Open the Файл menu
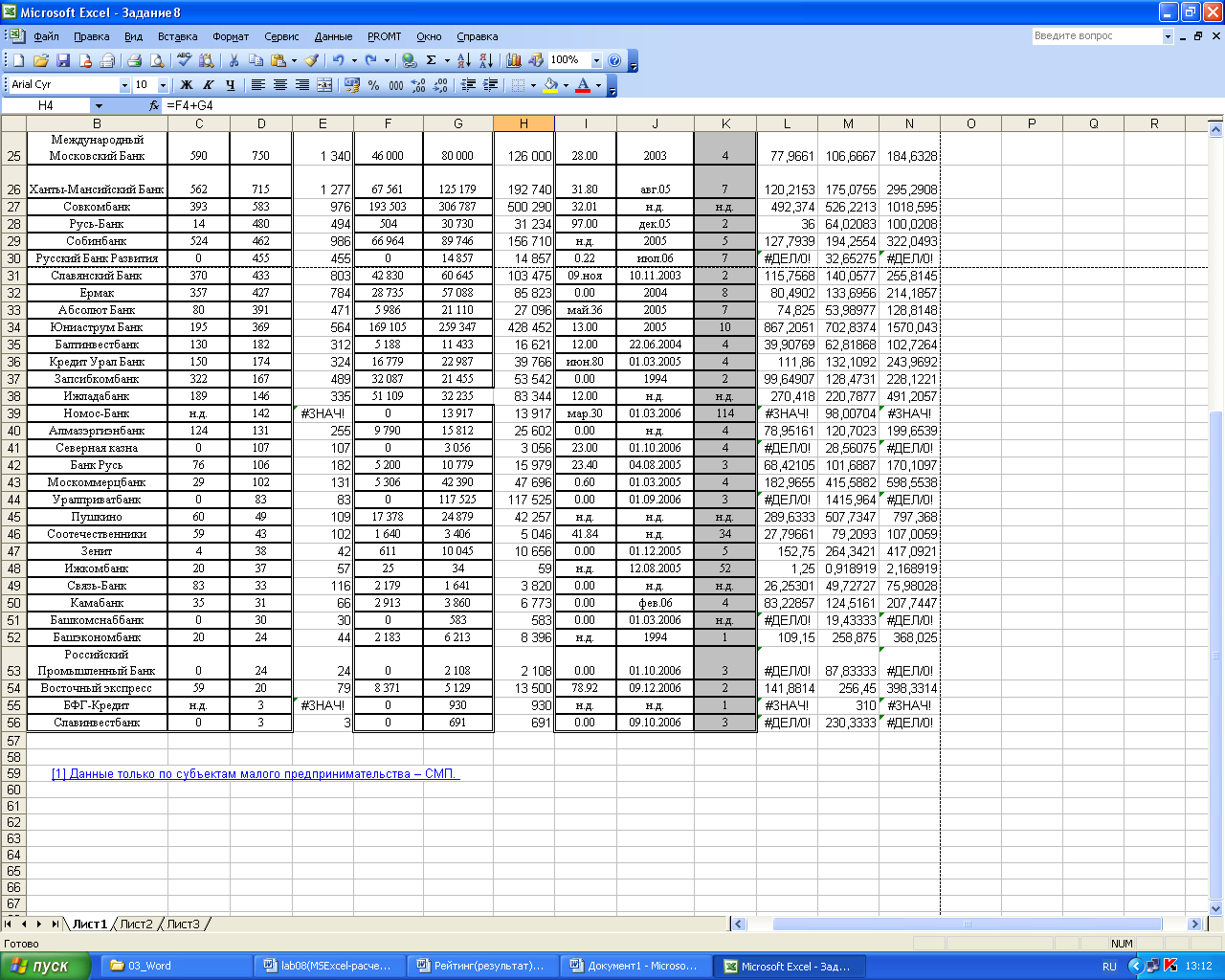This screenshot has height=980, width=1225. [x=46, y=36]
